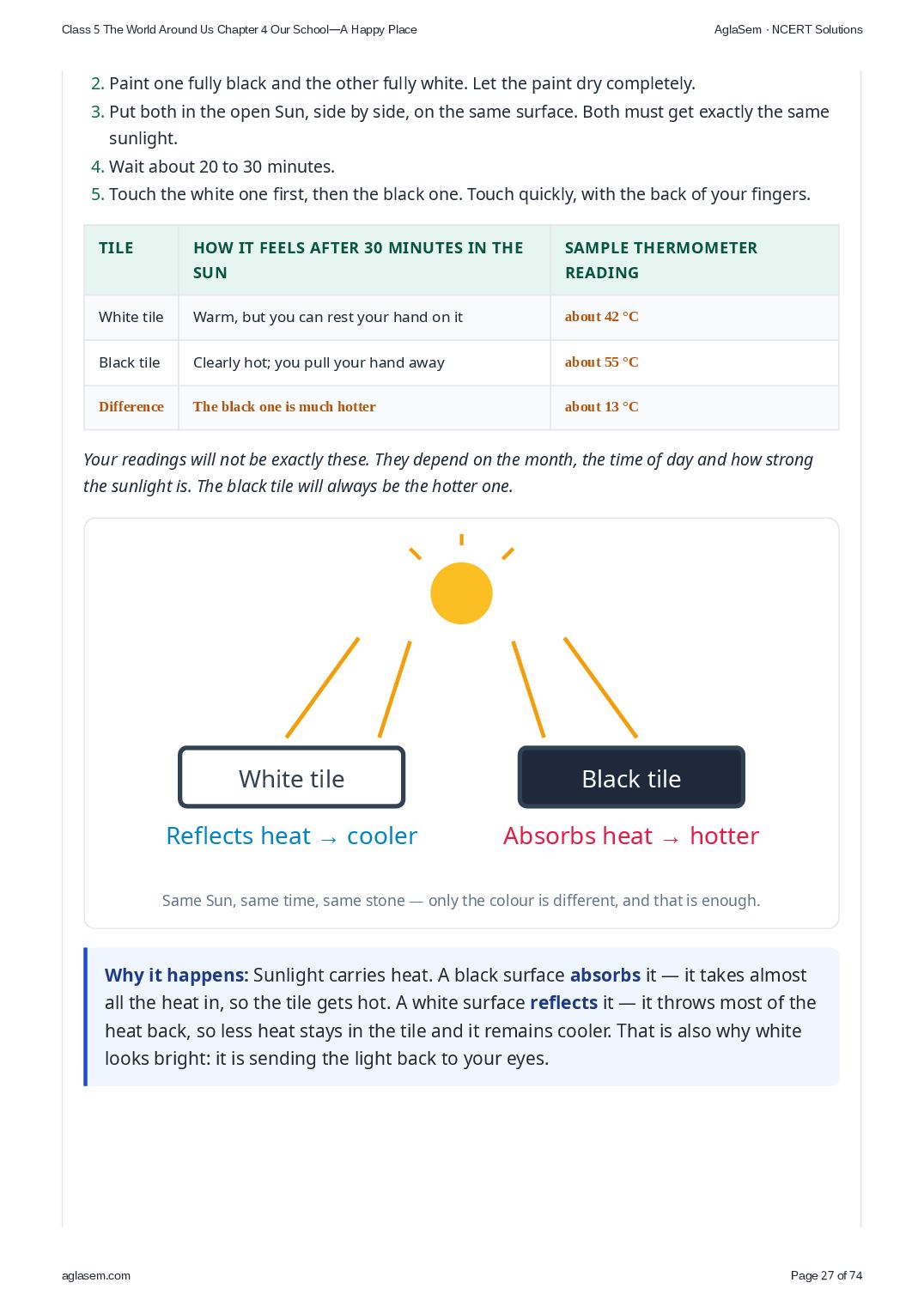This screenshot has height=1307, width=924.
Task: Click the Why it happens heading
Action: (176, 976)
